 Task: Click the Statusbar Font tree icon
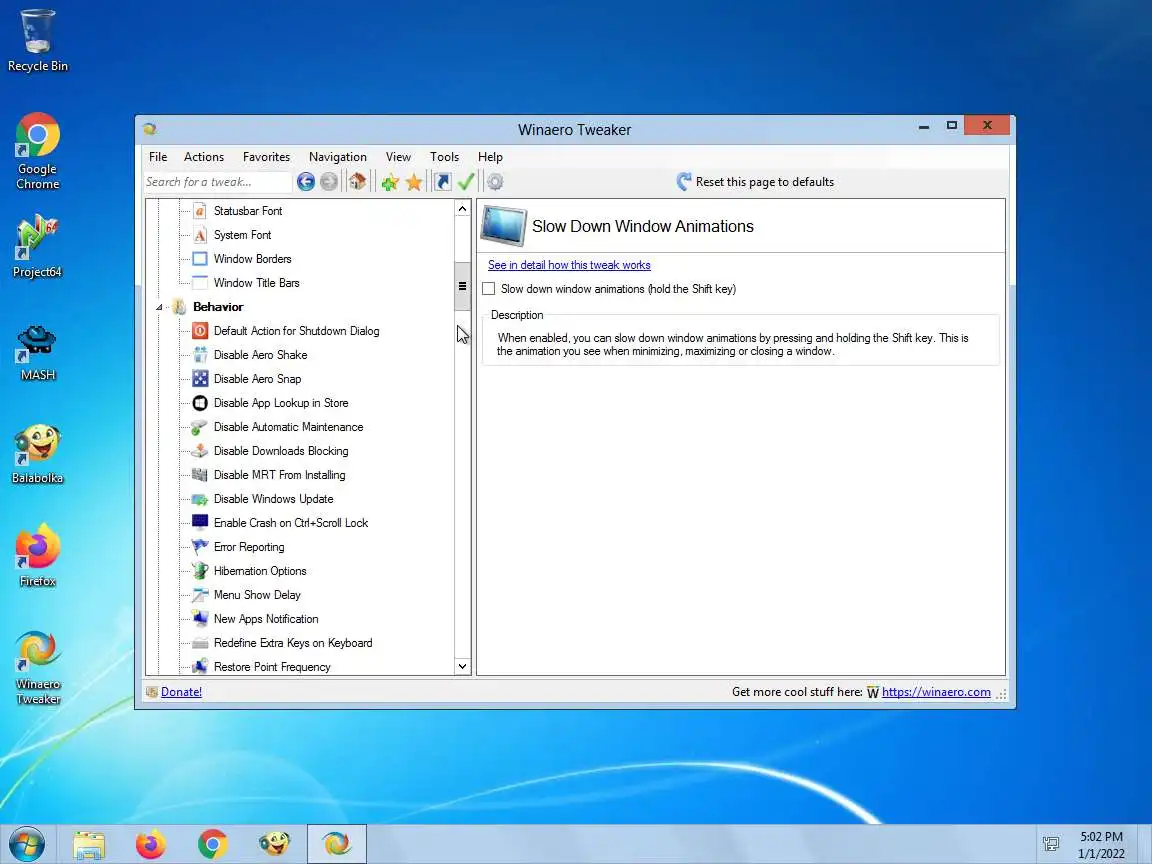200,211
